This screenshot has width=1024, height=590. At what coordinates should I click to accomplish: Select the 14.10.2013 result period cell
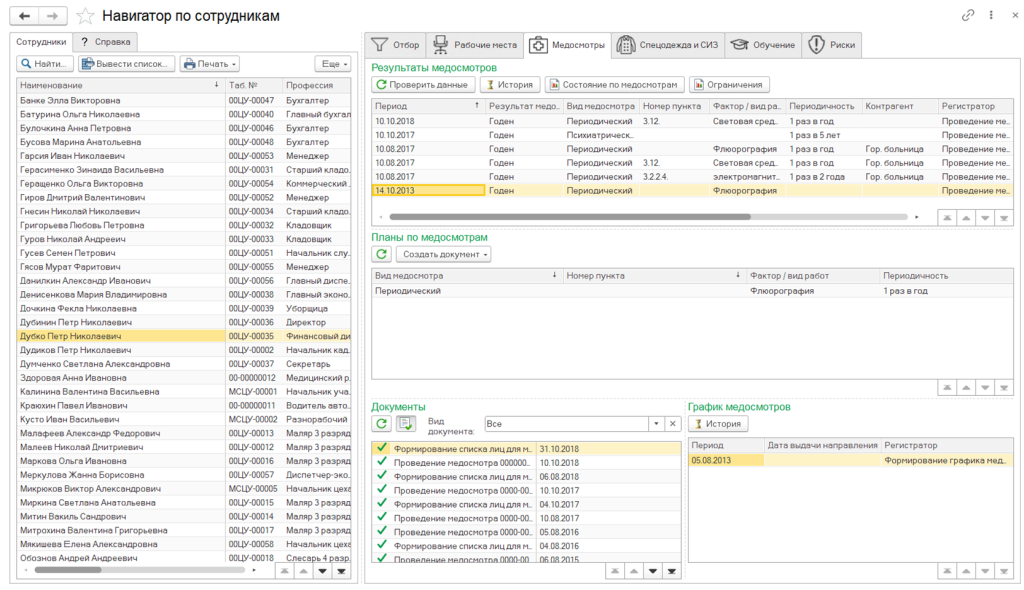(x=428, y=191)
